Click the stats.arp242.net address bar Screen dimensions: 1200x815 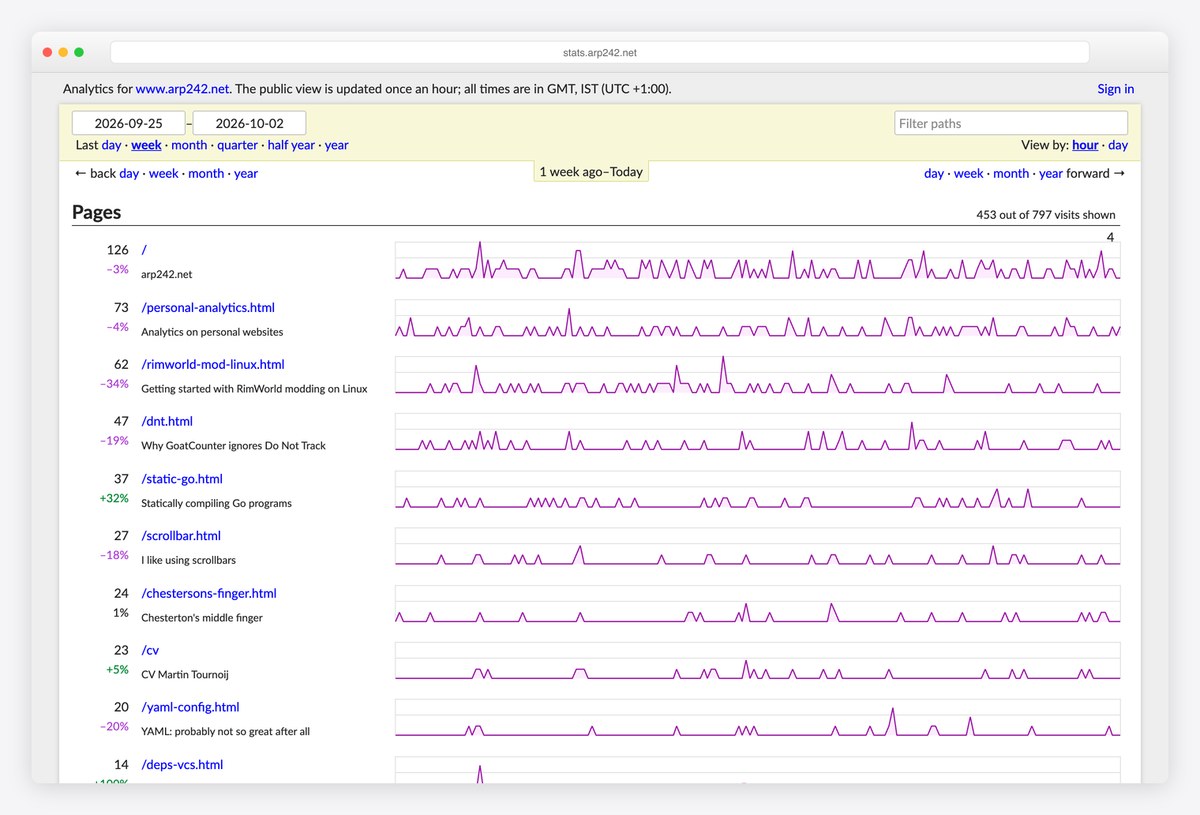(x=600, y=52)
